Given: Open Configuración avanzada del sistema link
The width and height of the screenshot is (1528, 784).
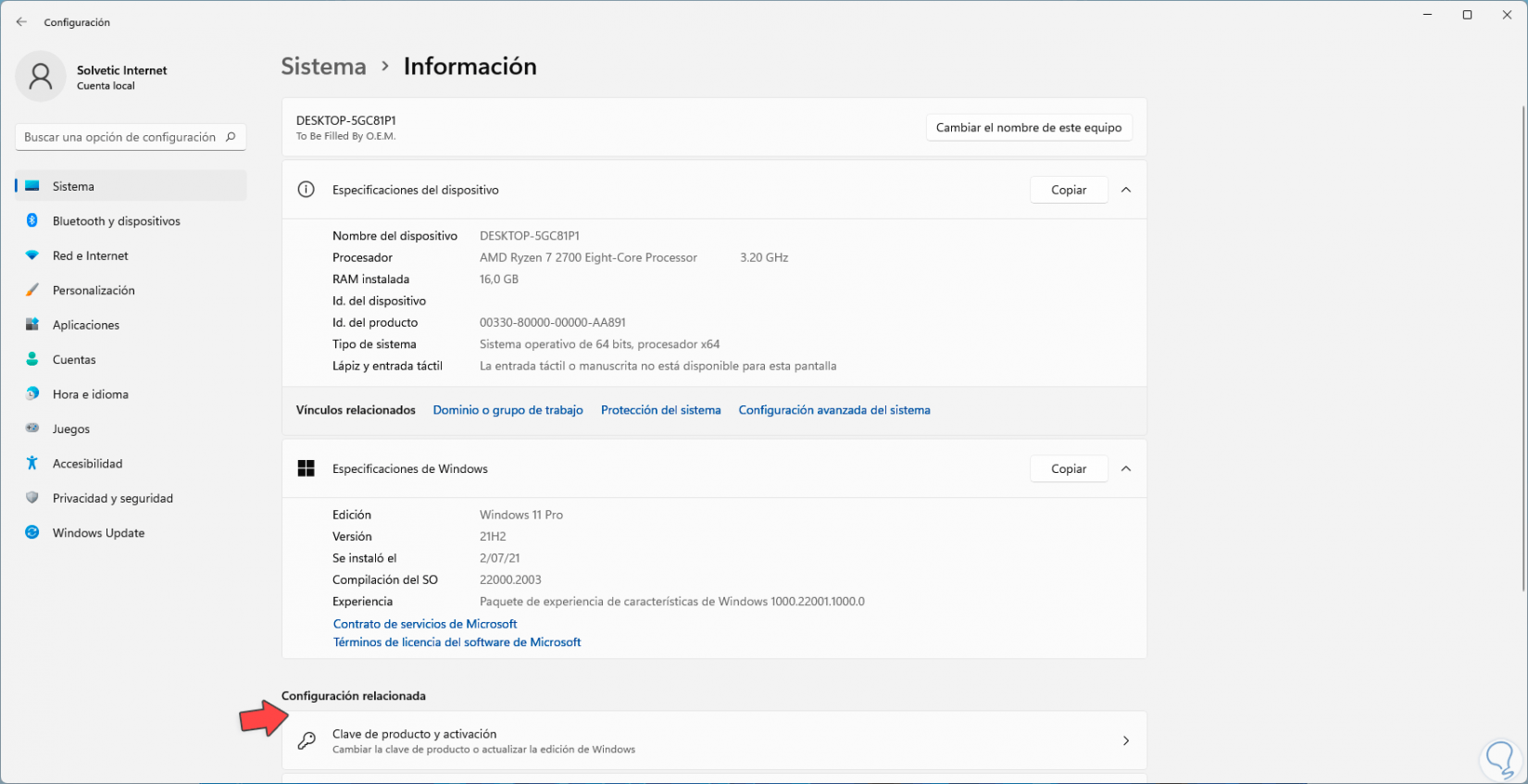Looking at the screenshot, I should [833, 410].
